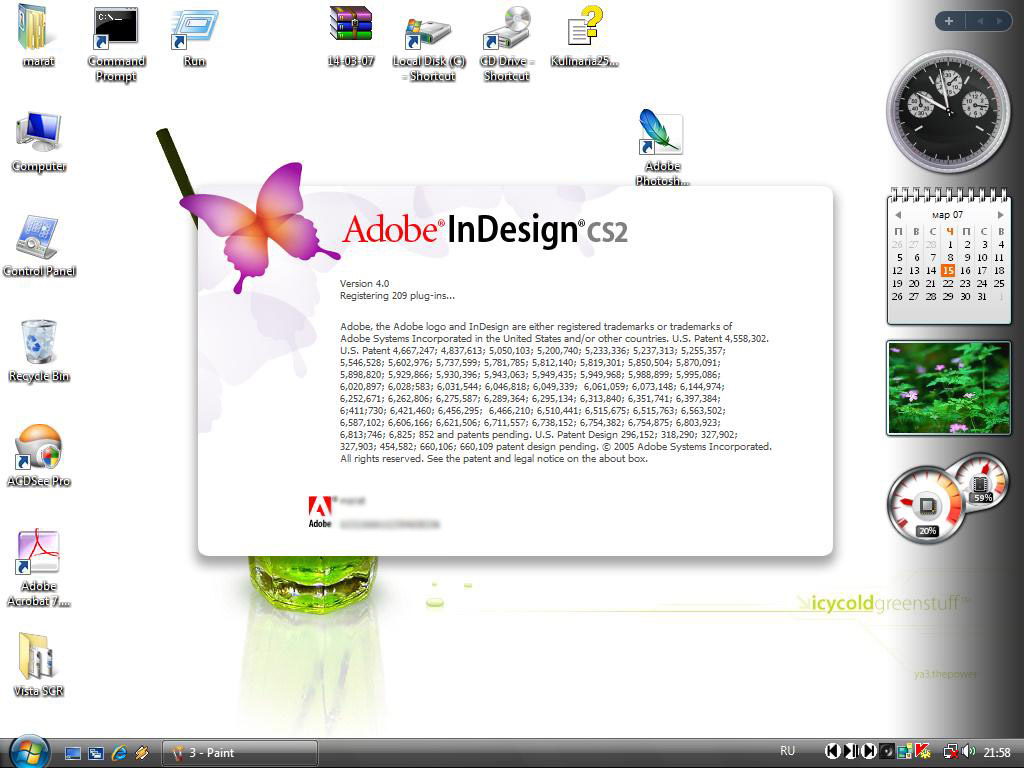Screen dimensions: 1024x768
Task: Open the volume speaker tray icon
Action: coord(968,752)
